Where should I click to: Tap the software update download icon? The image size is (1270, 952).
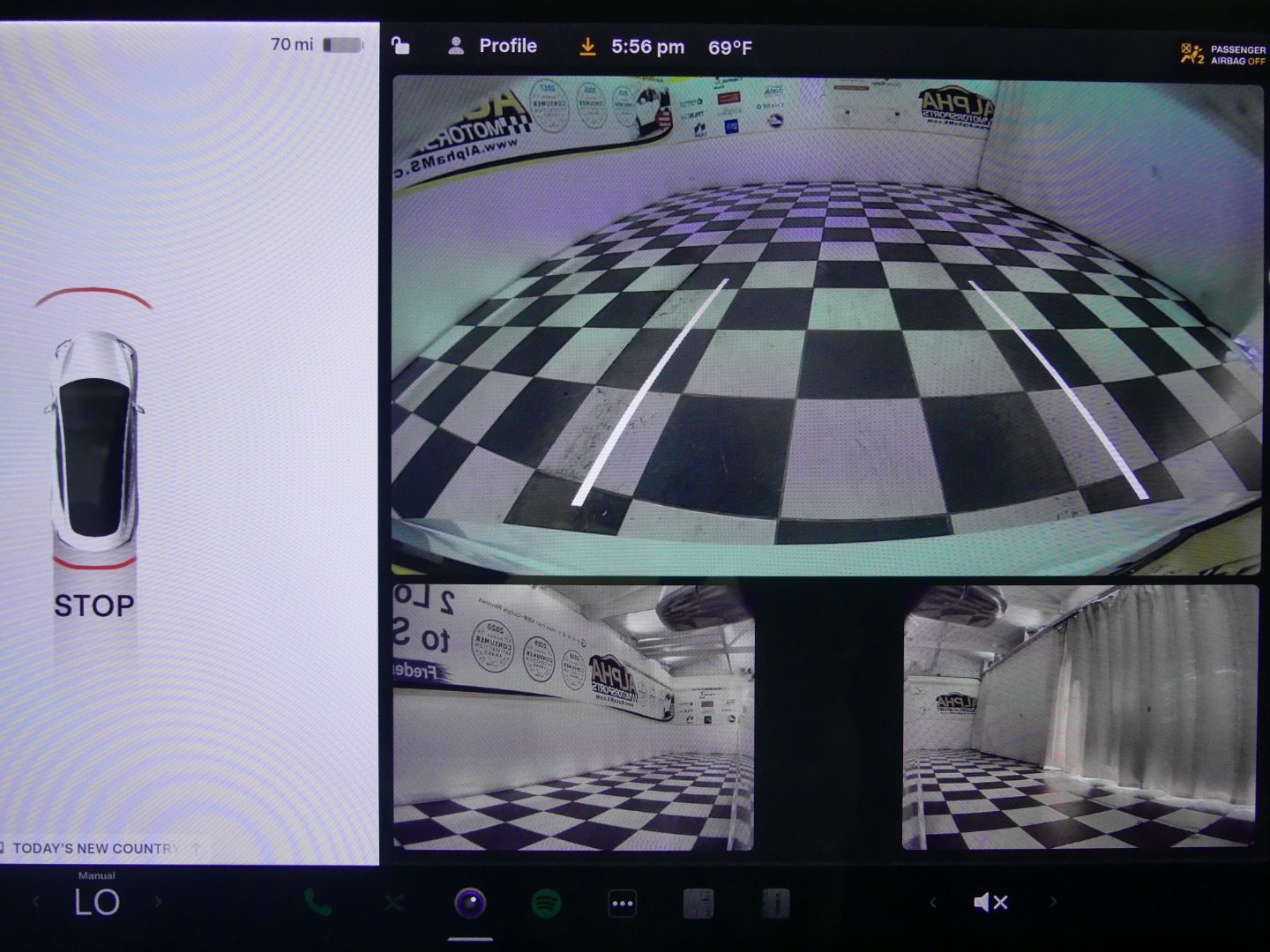[x=587, y=47]
